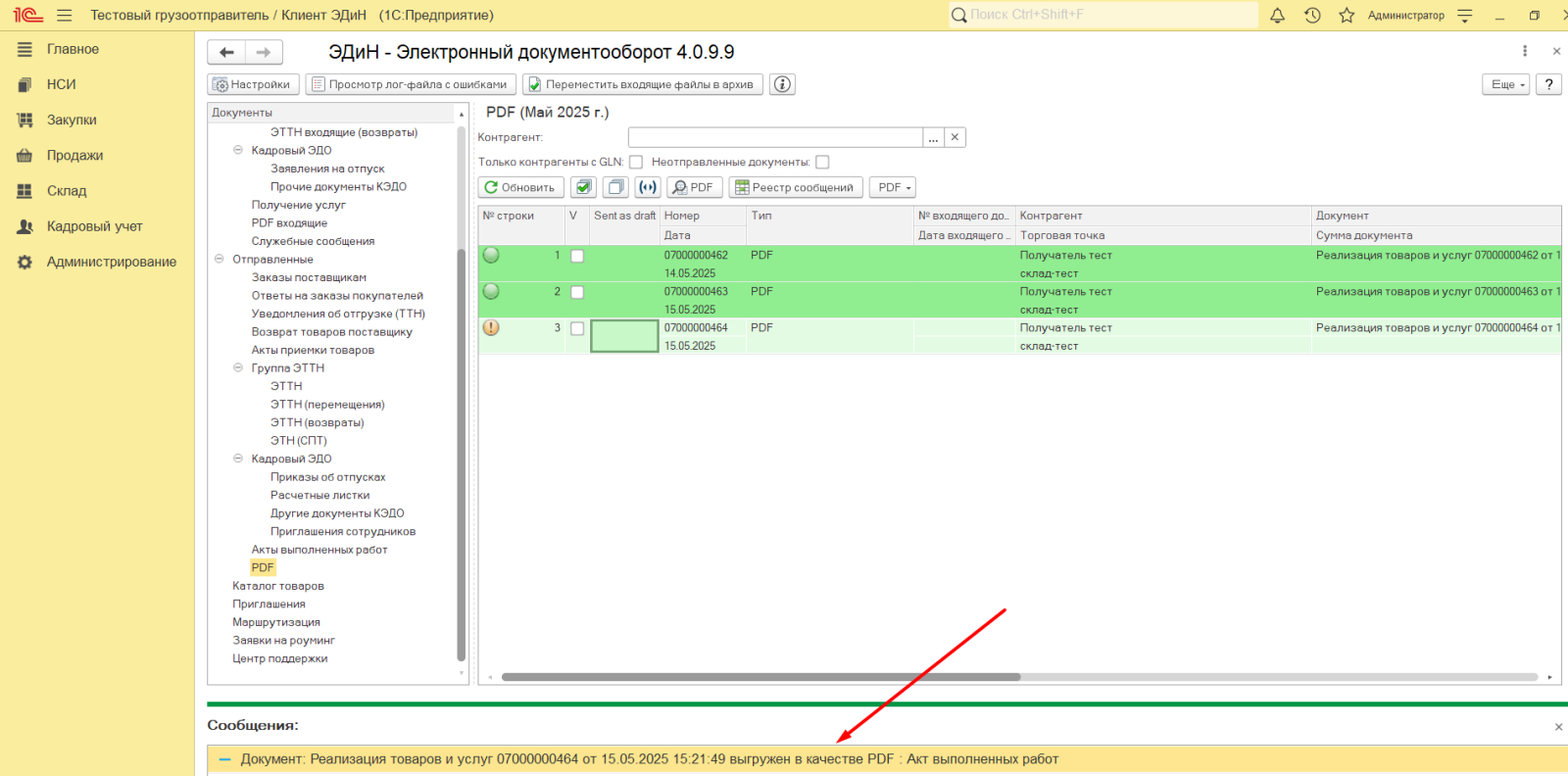The height and width of the screenshot is (776, 1568).
Task: Open the Еще dropdown menu
Action: point(1505,84)
